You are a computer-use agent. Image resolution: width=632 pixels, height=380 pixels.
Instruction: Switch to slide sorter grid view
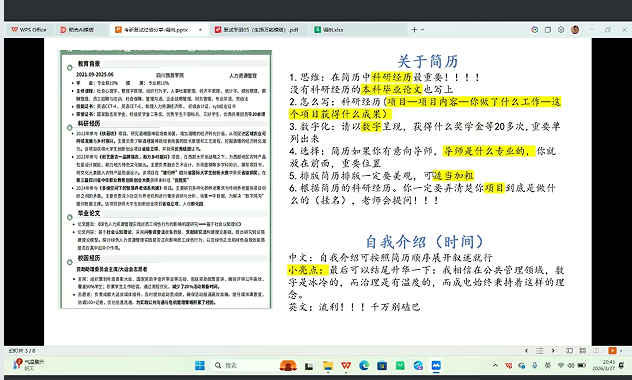click(x=582, y=351)
